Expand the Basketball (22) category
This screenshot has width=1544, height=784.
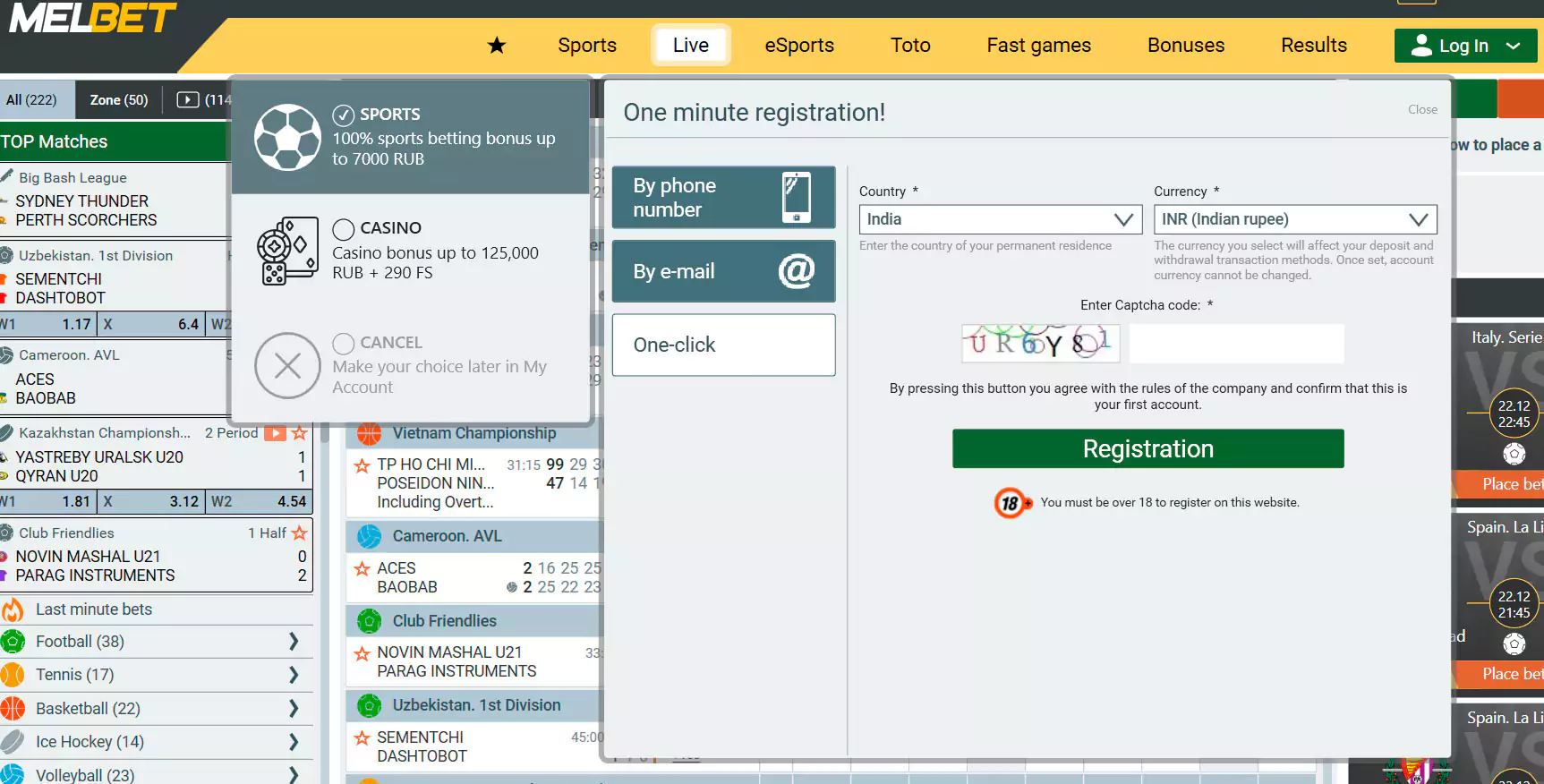pyautogui.click(x=294, y=709)
